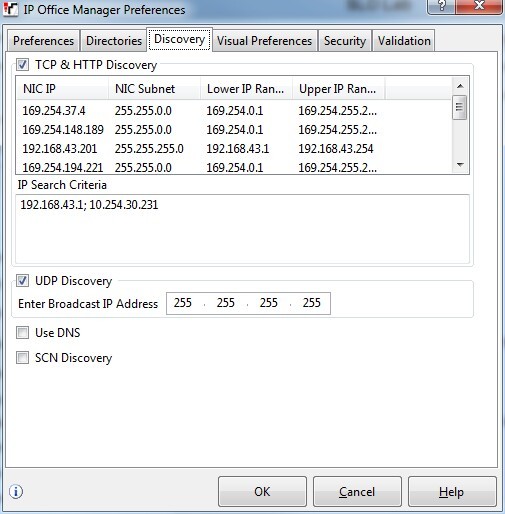Click the NIC list scroll up arrow
This screenshot has height=514, width=505.
tap(460, 86)
